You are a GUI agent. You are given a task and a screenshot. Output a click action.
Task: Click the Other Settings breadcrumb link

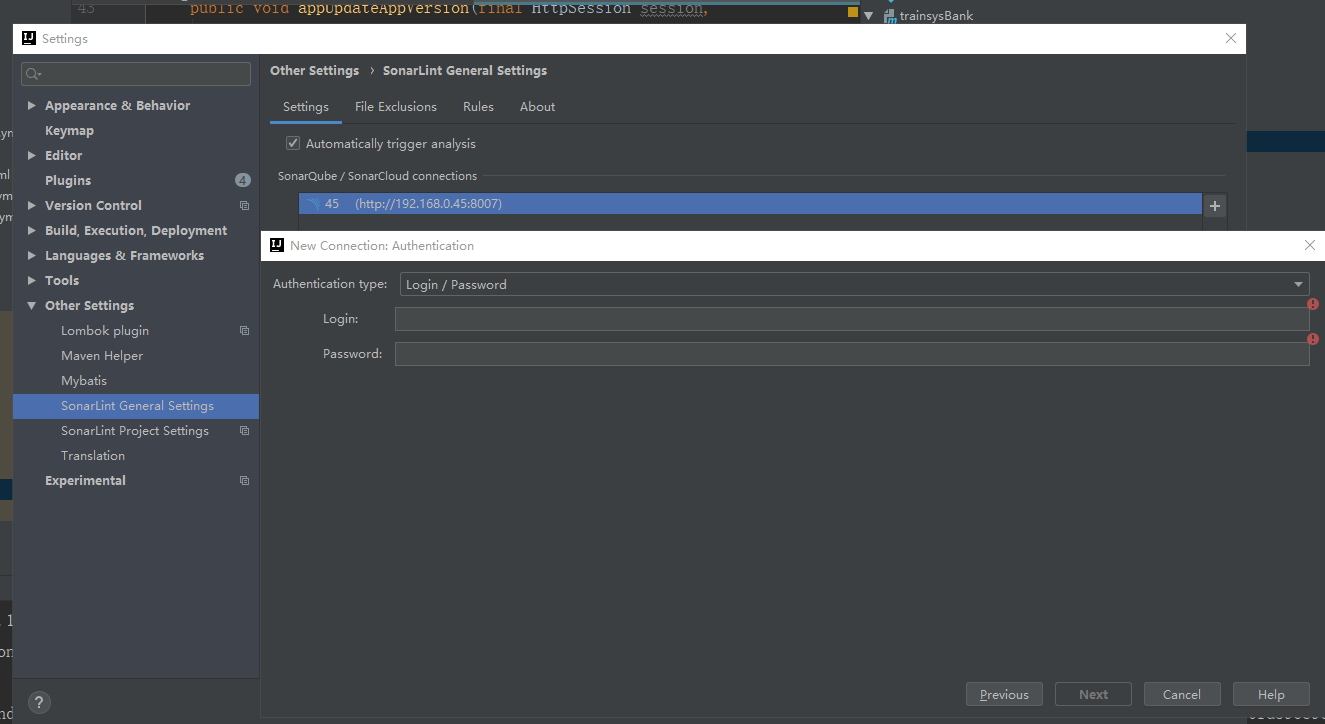[314, 71]
